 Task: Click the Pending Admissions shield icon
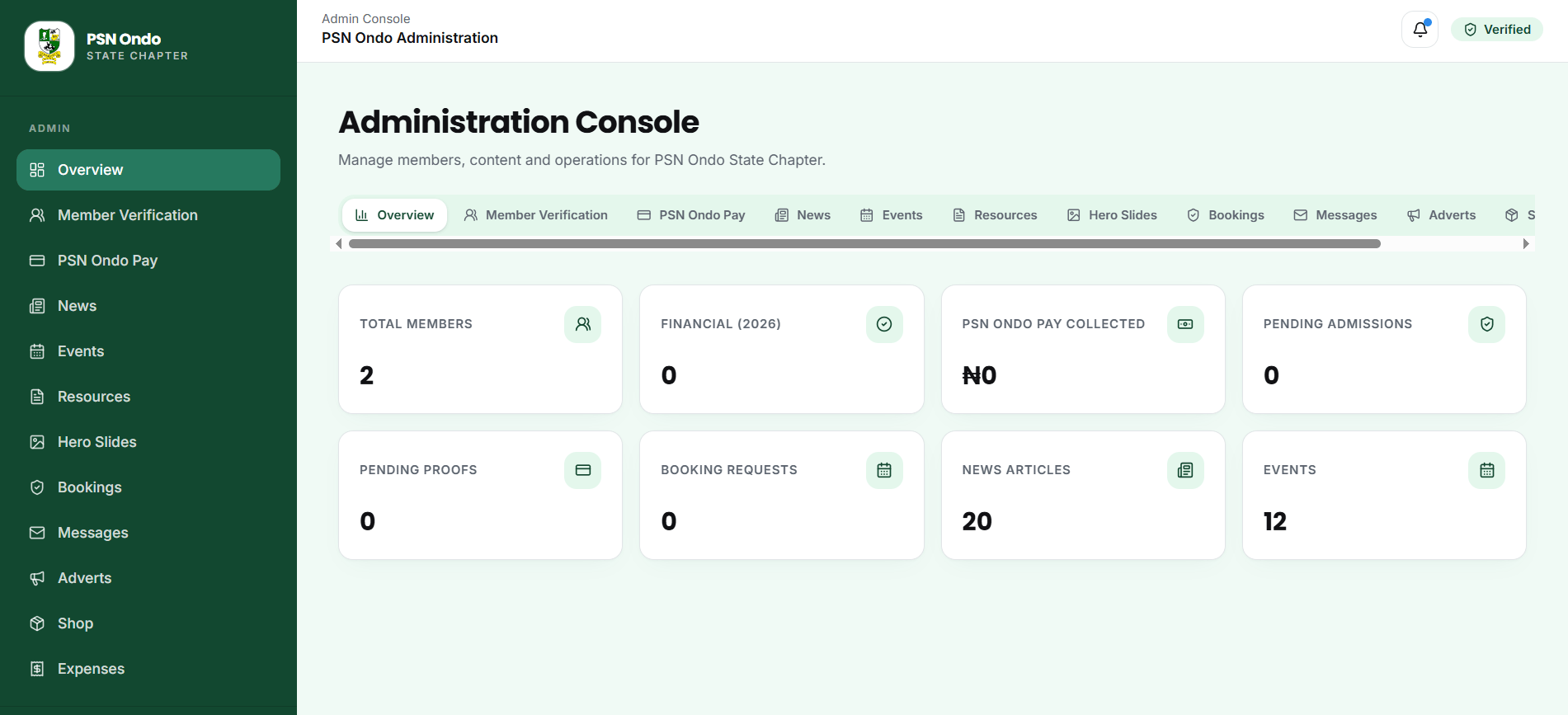coord(1486,324)
